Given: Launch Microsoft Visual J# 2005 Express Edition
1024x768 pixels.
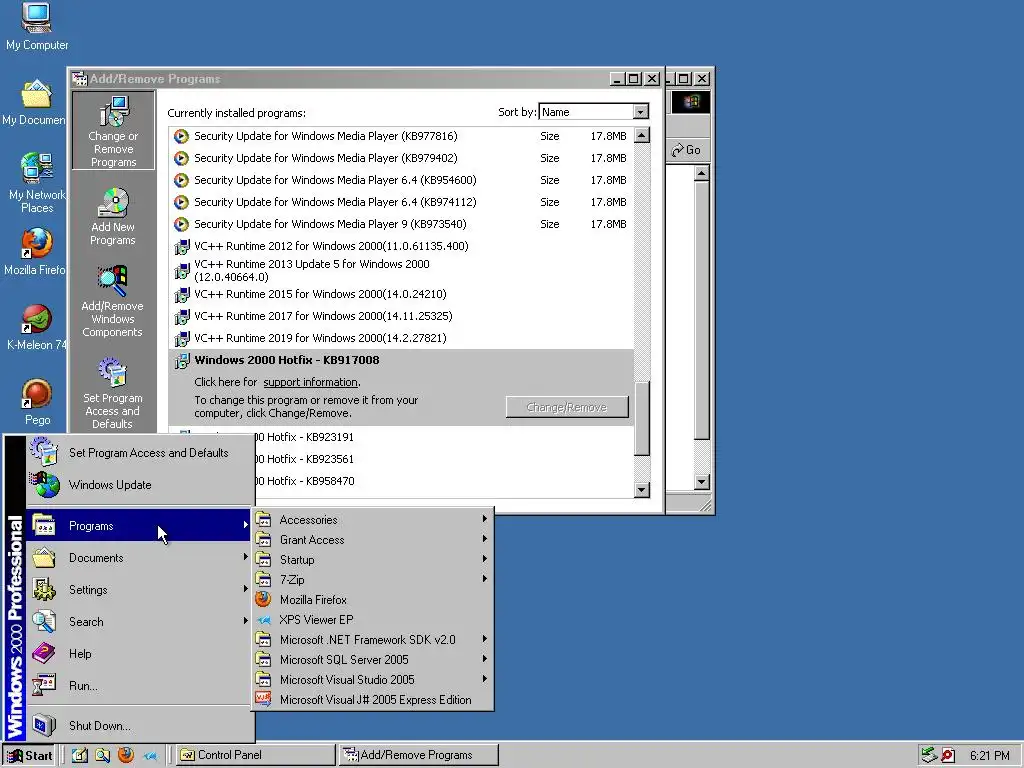Looking at the screenshot, I should [372, 699].
